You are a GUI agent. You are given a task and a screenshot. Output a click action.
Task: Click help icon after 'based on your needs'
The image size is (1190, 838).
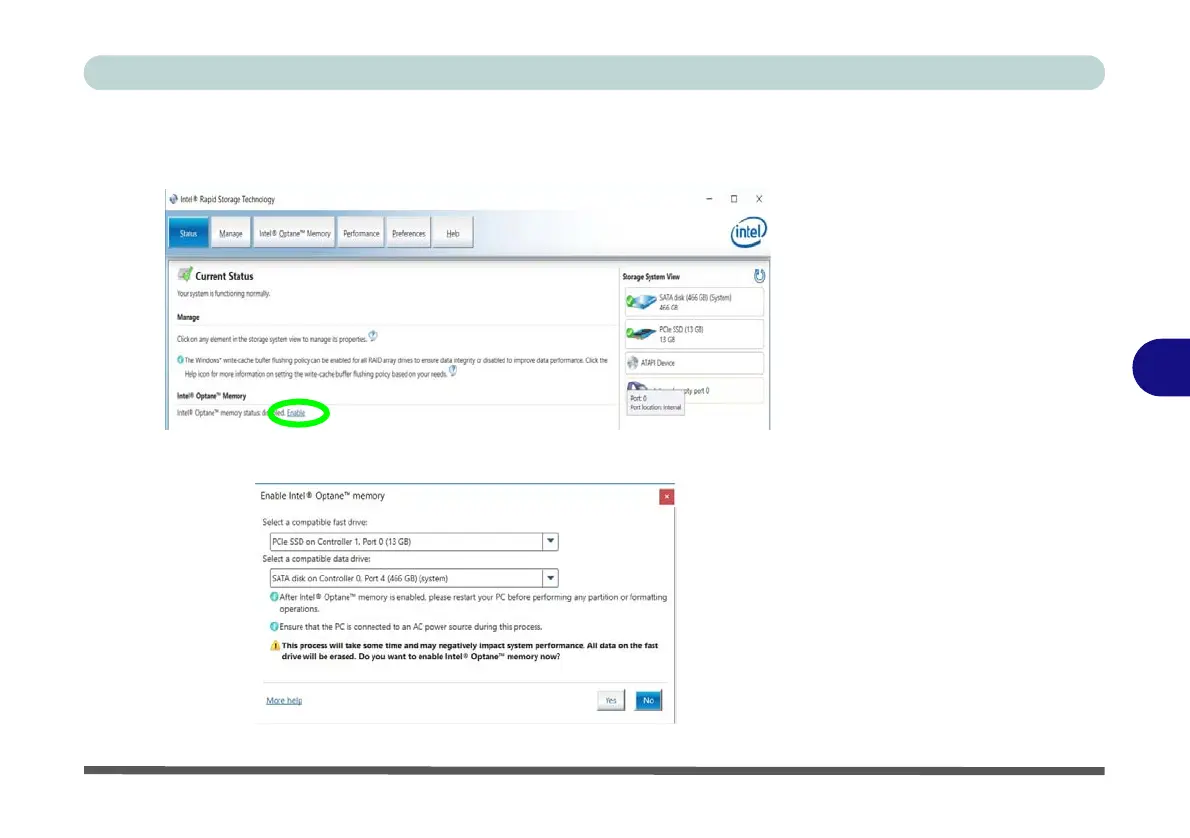click(453, 370)
